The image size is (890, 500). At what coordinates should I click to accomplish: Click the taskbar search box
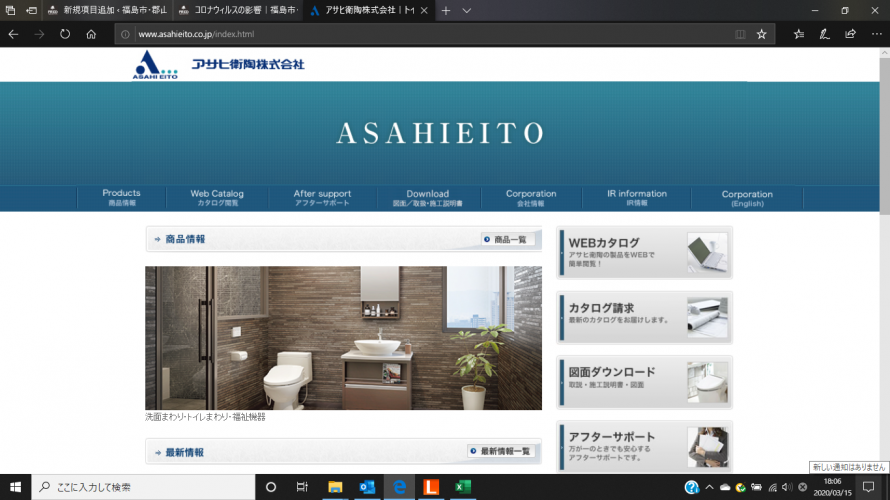point(143,487)
